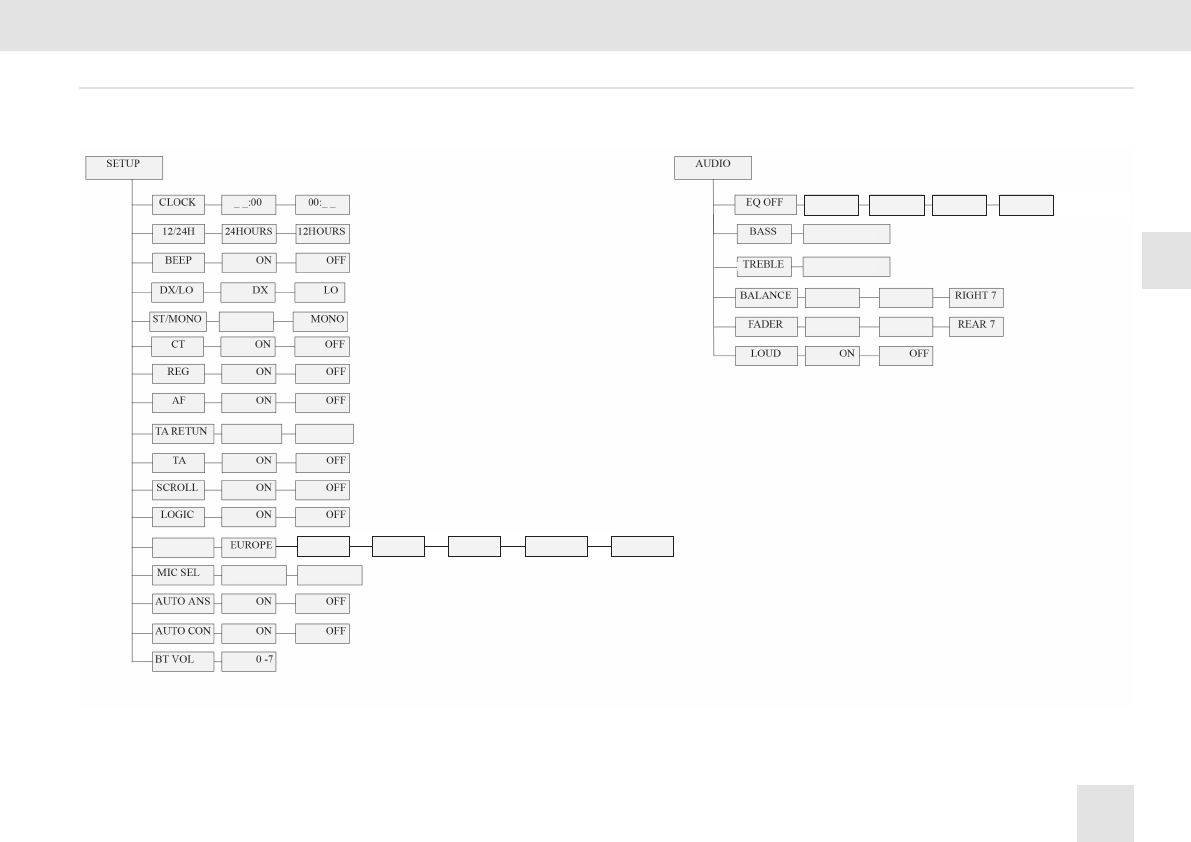Click the "_ _:00" hour setting box
1191x842 pixels.
point(248,205)
